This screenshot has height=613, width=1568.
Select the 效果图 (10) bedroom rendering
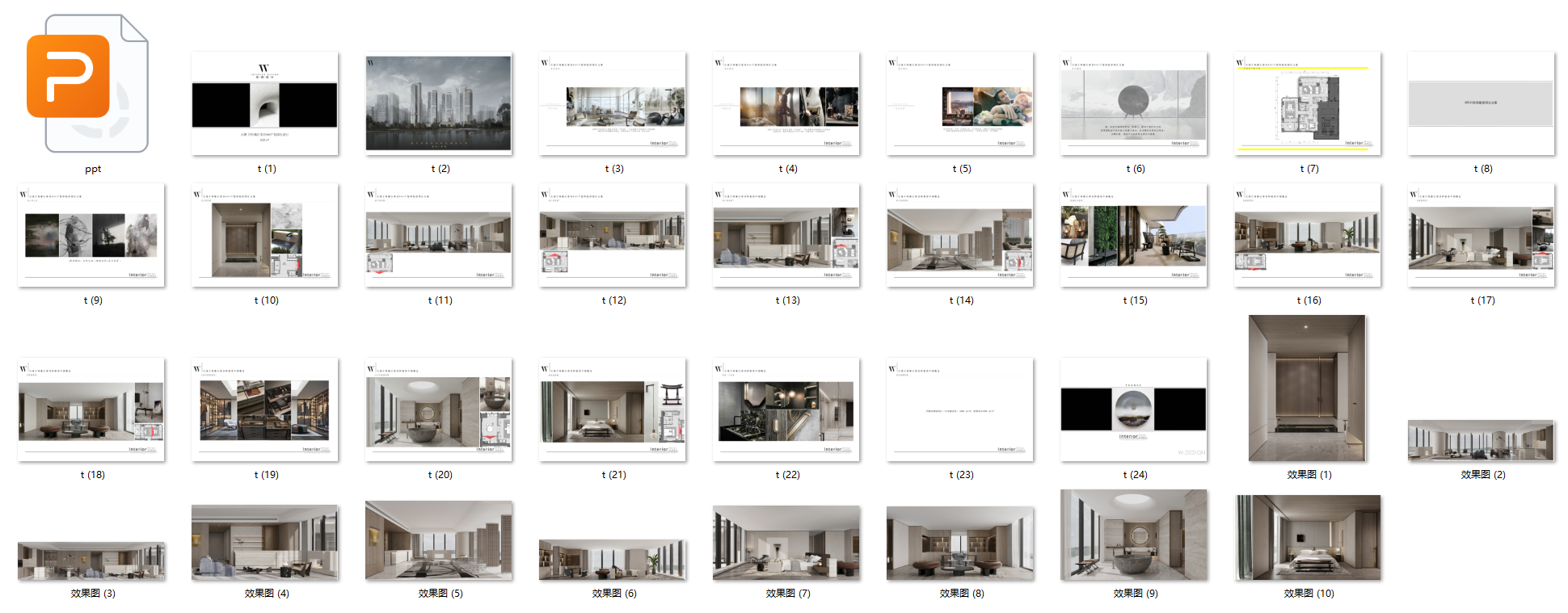(1308, 537)
